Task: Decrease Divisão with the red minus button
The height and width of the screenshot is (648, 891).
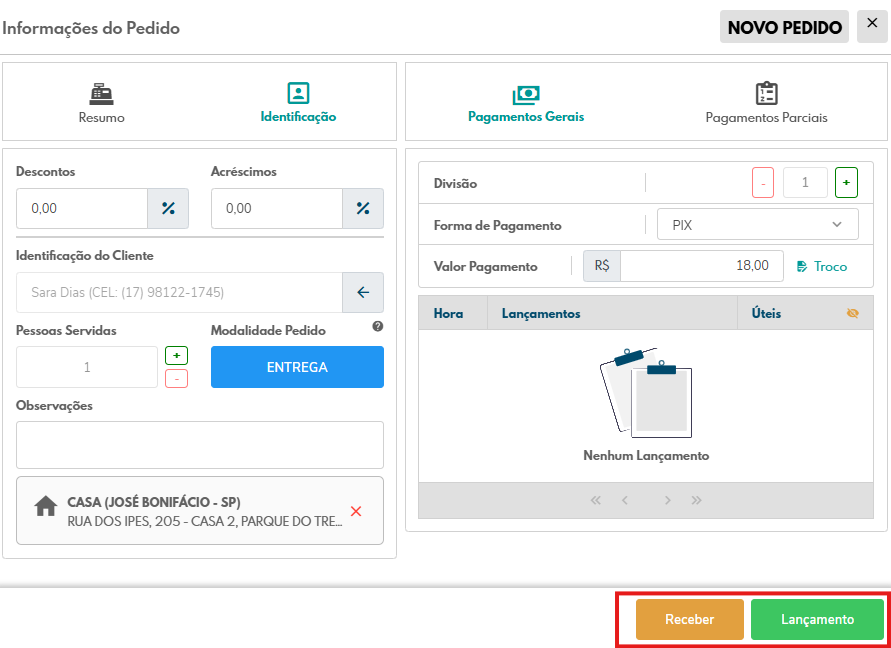Action: [763, 183]
